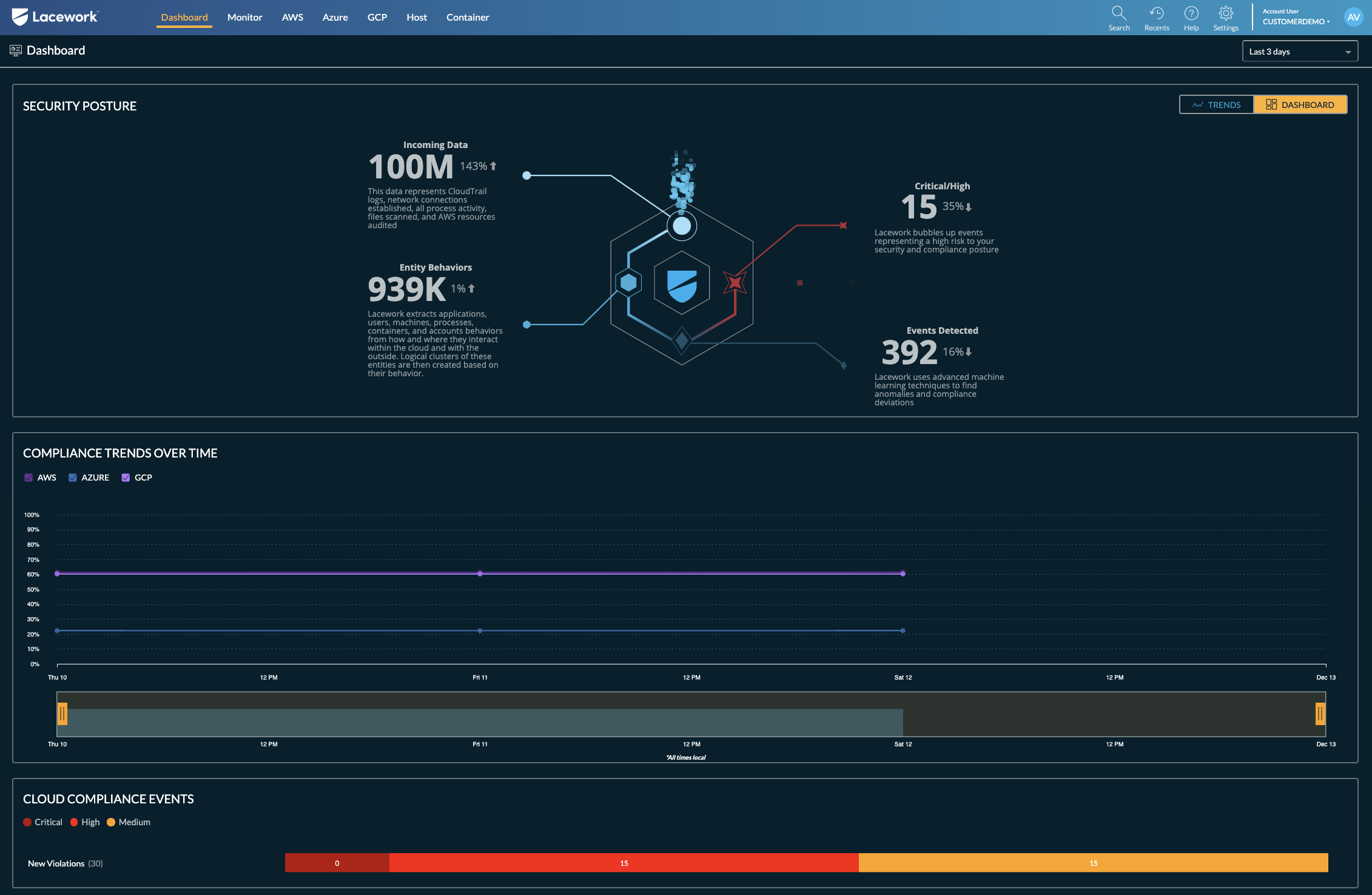Click the New Violations (30) label
Screen dimensions: 1372x895
click(66, 863)
